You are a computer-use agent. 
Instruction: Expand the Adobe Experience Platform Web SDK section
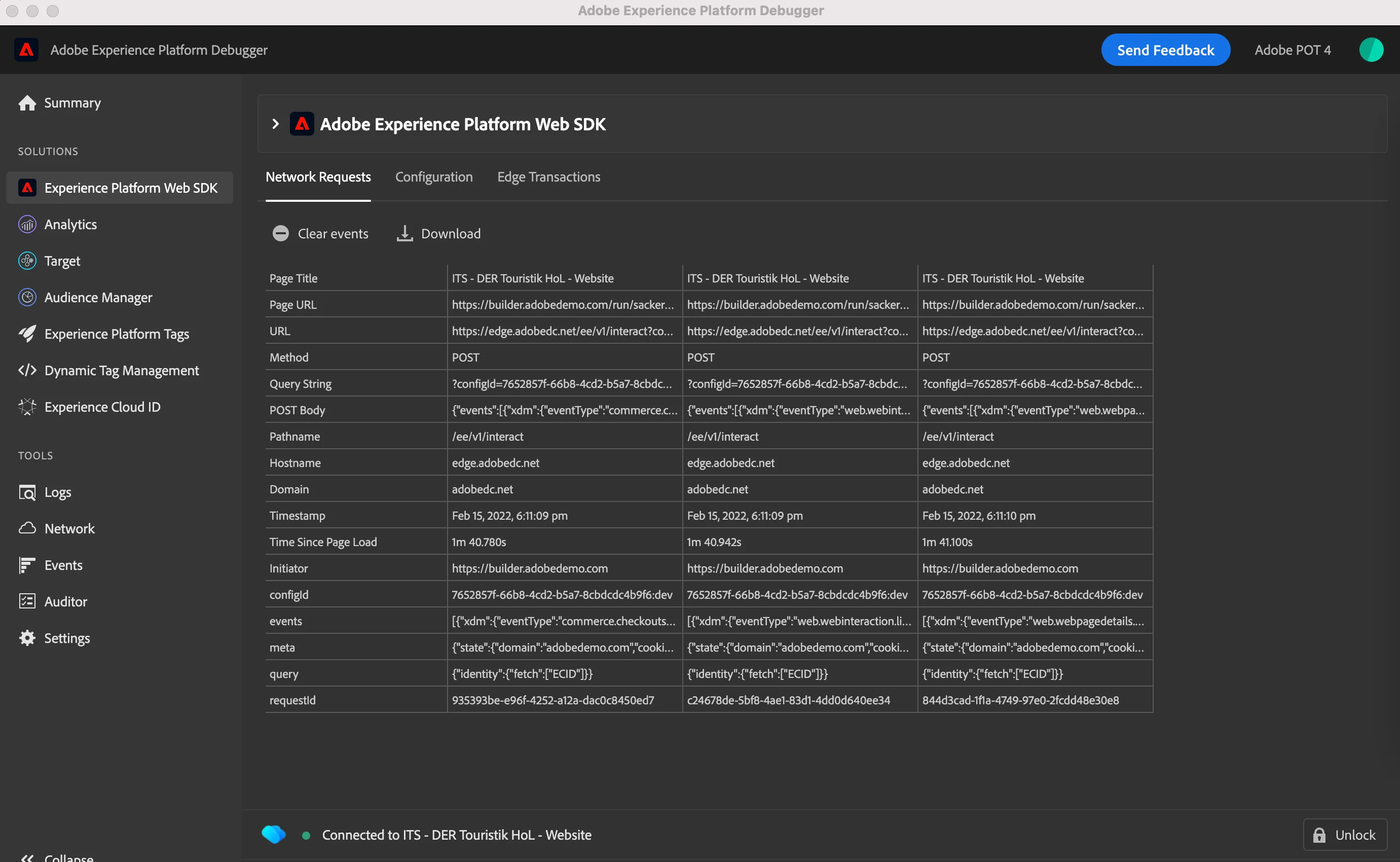coord(276,124)
